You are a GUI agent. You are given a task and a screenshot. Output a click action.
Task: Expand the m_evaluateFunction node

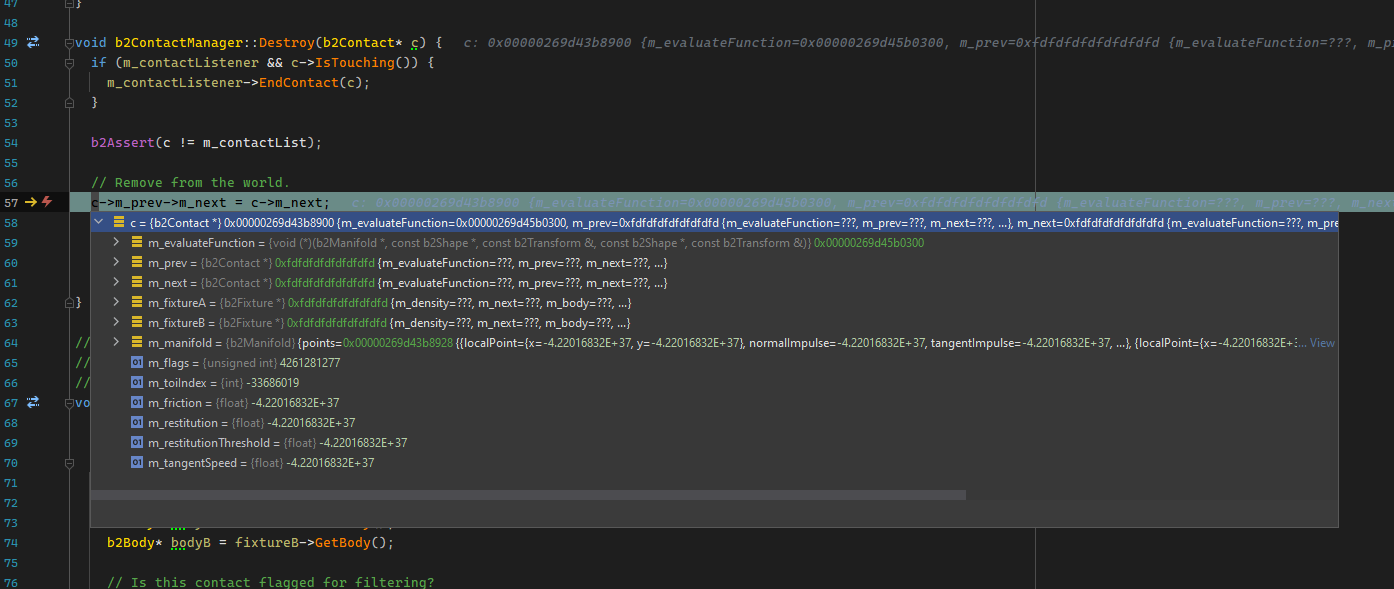pyautogui.click(x=116, y=242)
